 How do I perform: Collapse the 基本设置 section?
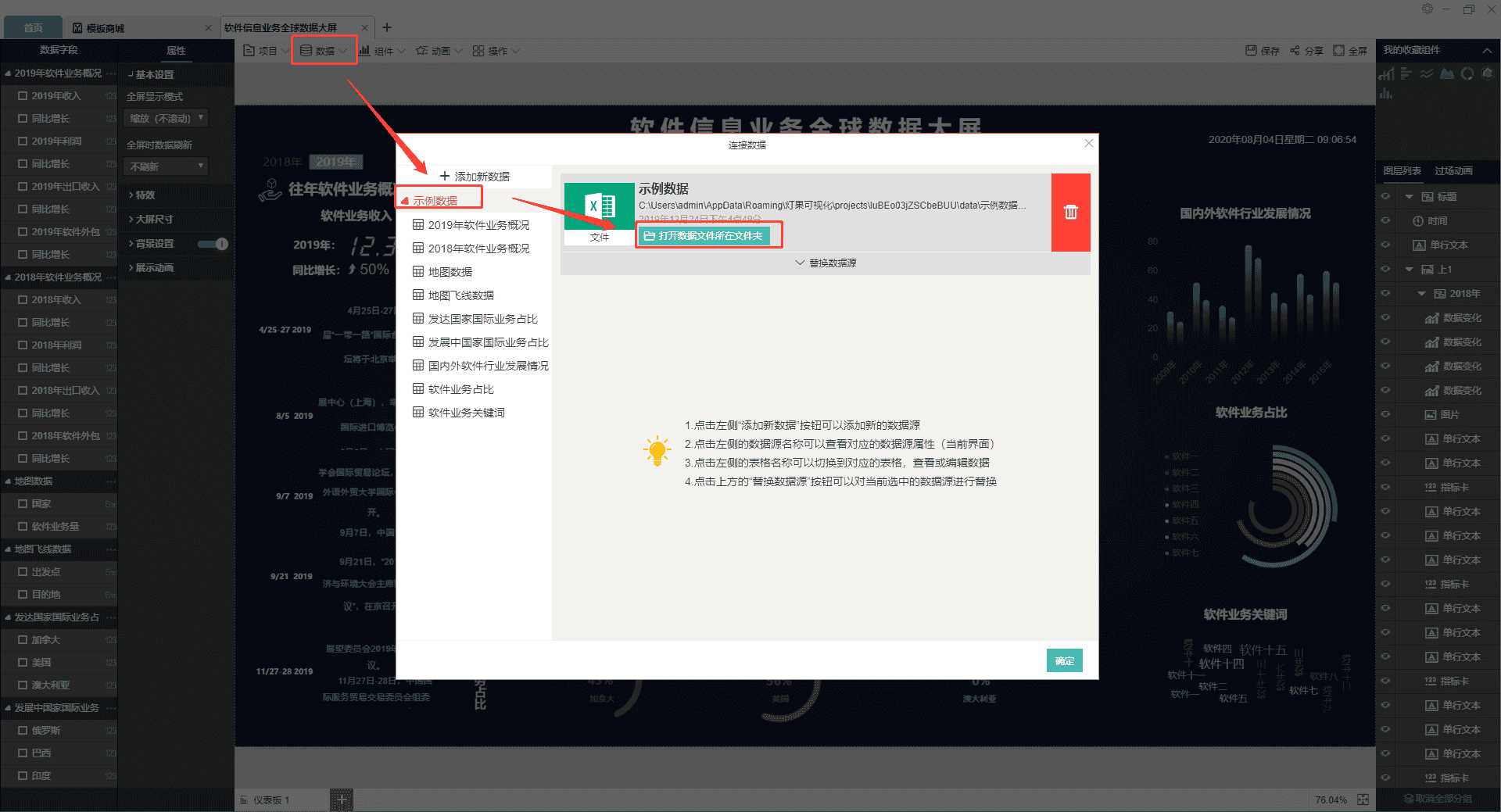pyautogui.click(x=150, y=75)
